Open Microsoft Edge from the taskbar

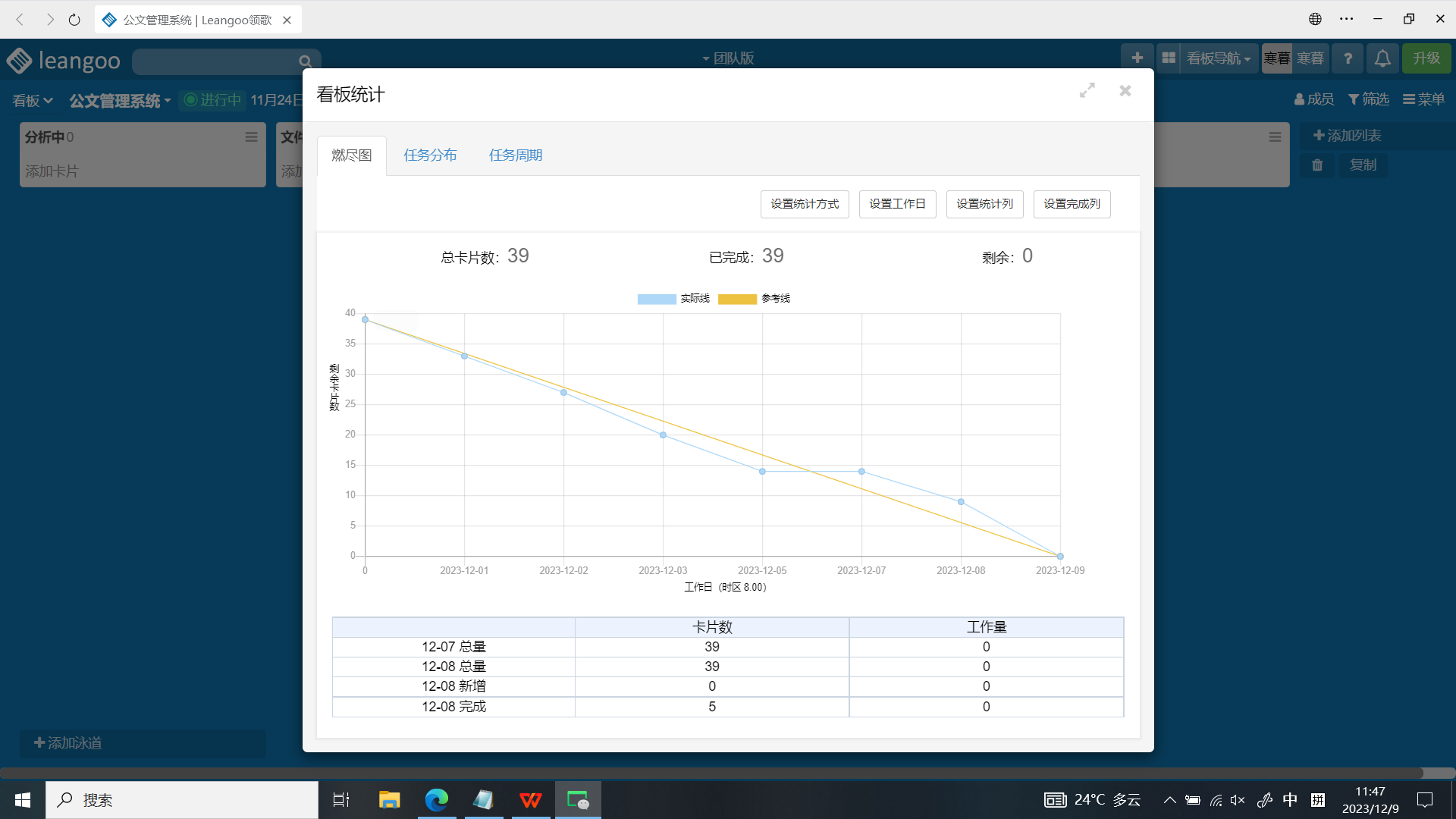437,800
